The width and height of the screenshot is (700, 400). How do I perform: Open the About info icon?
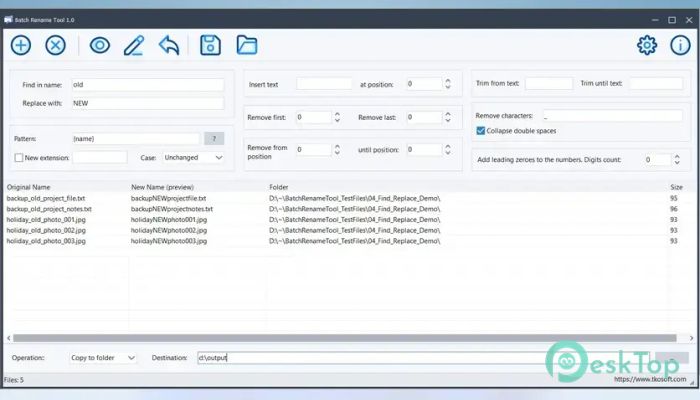[680, 45]
